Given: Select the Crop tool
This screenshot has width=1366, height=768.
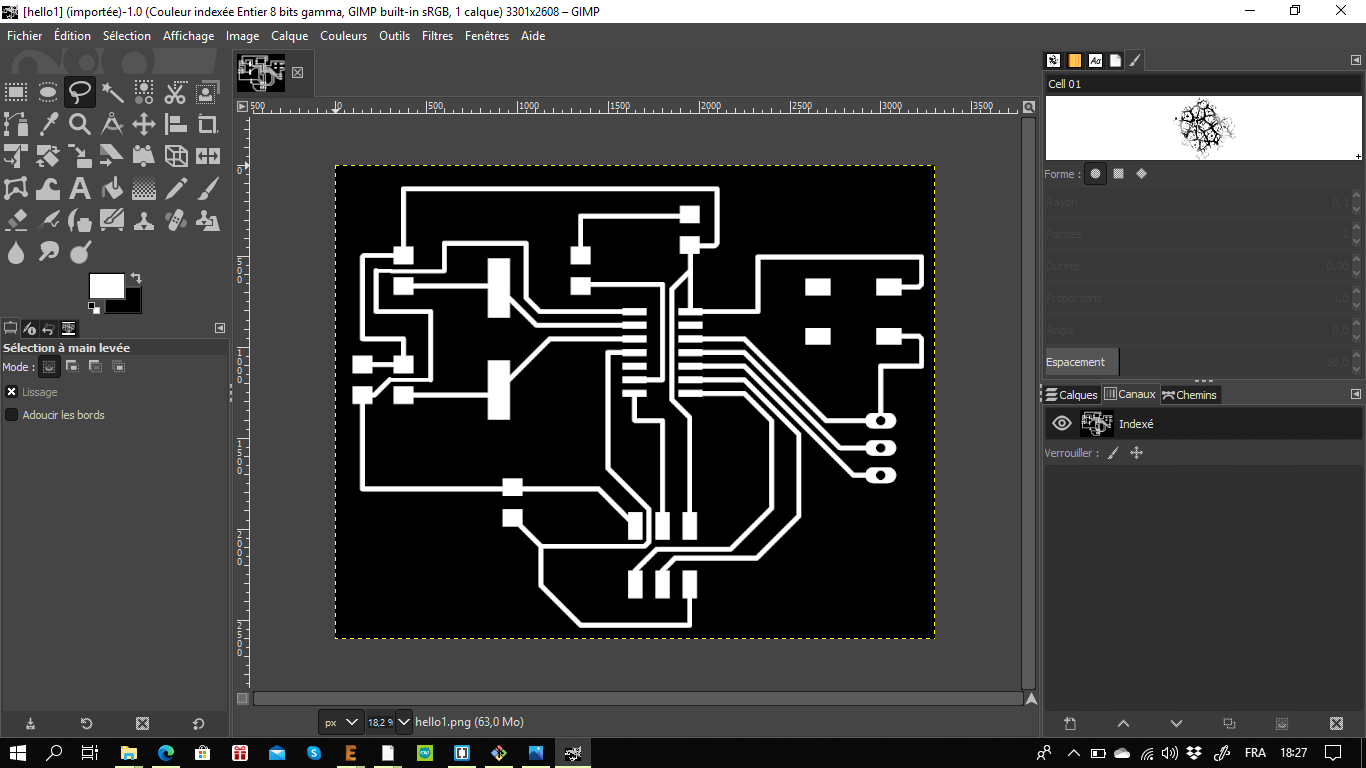Looking at the screenshot, I should click(208, 125).
